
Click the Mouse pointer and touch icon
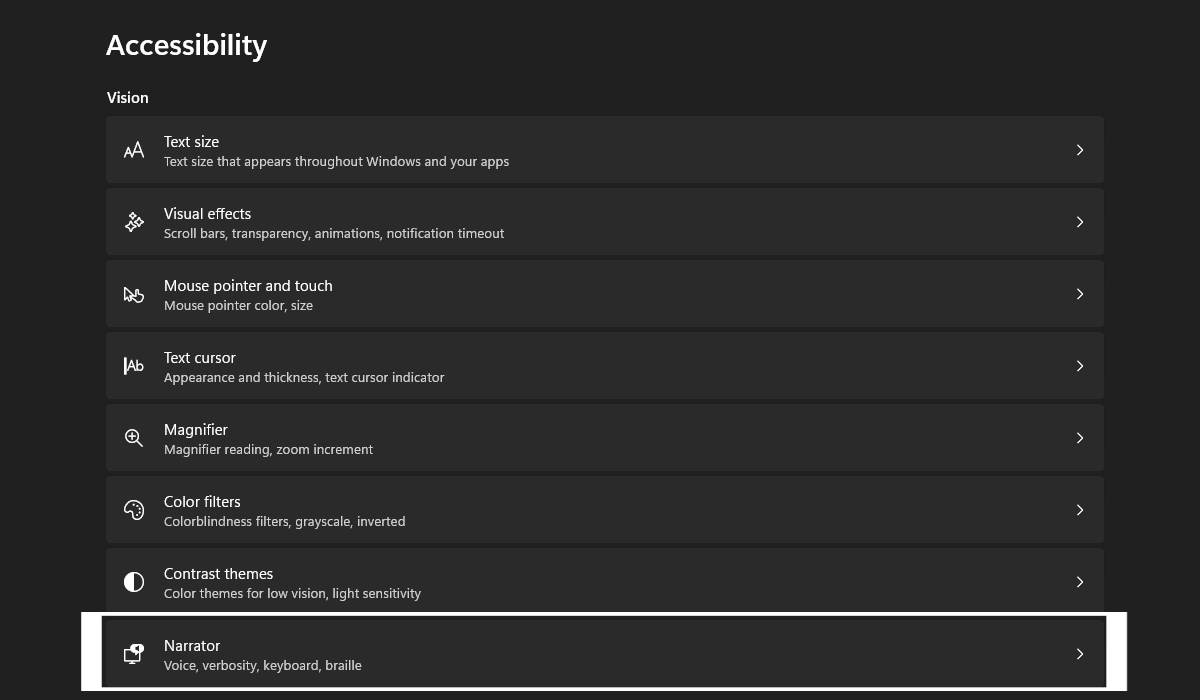(x=134, y=294)
